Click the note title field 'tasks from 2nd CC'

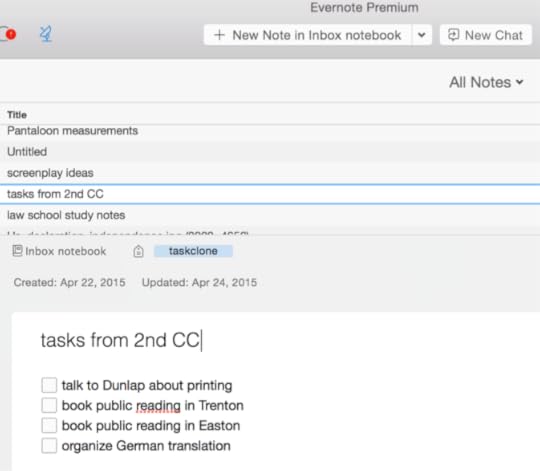pyautogui.click(x=120, y=340)
